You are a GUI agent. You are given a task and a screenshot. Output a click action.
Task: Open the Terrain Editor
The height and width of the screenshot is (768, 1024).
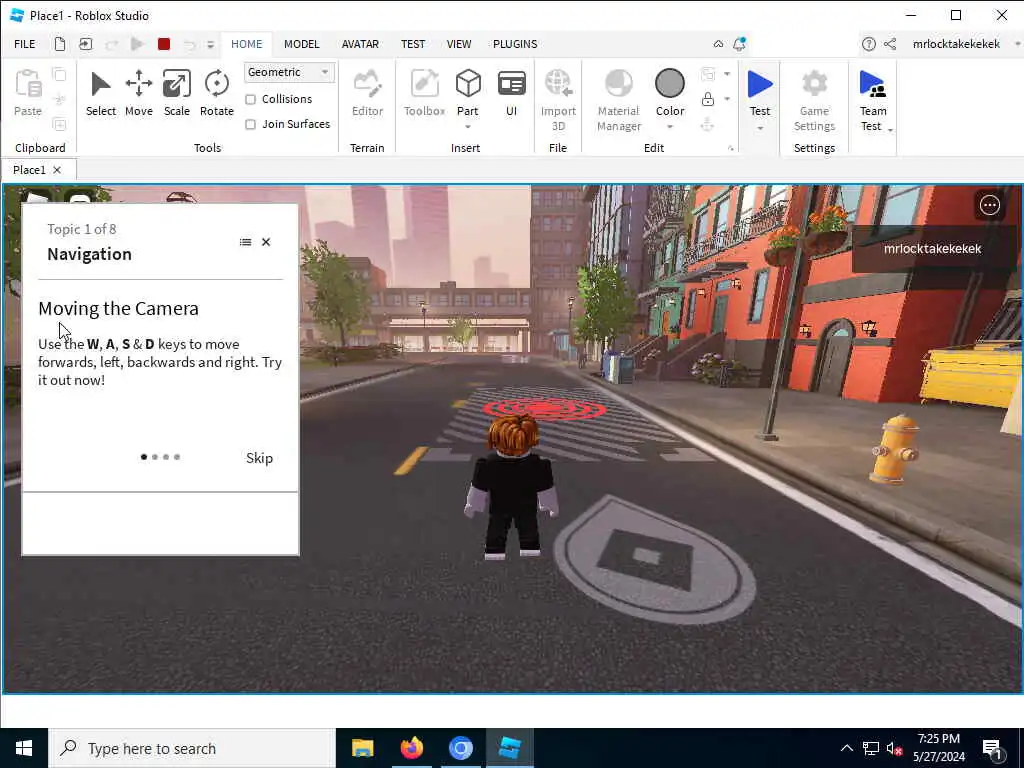point(367,93)
